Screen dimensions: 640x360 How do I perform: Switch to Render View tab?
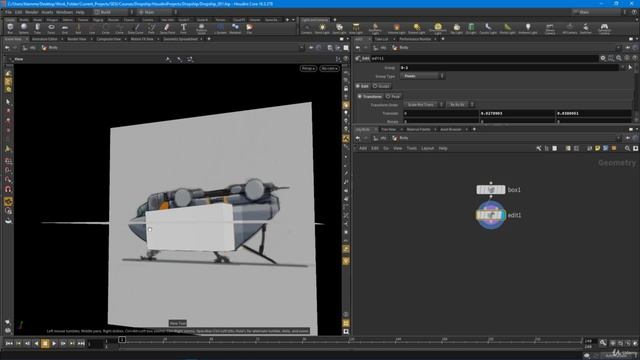(x=77, y=39)
